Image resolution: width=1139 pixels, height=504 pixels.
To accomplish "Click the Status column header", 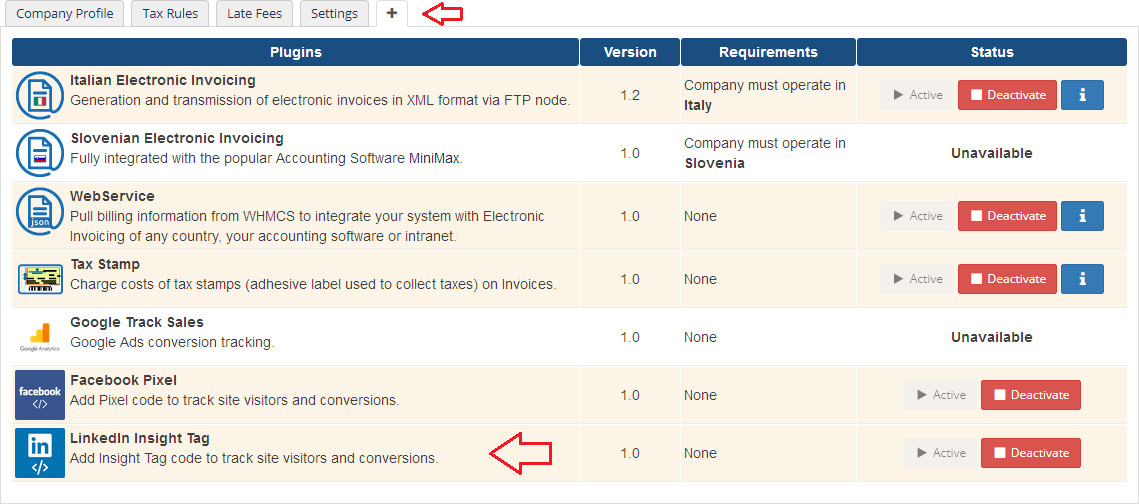I will pyautogui.click(x=992, y=52).
